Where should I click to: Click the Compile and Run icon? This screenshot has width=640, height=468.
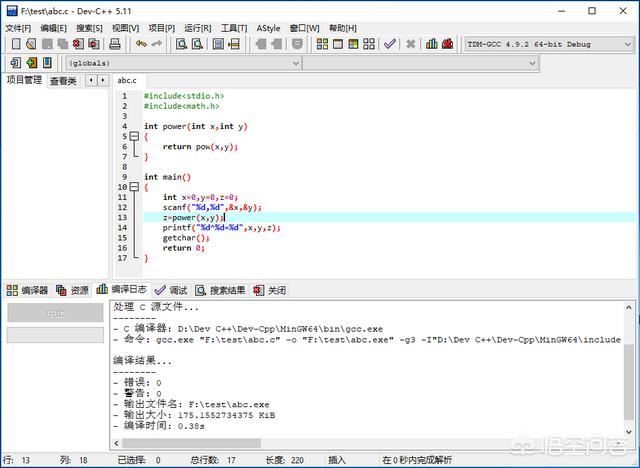353,44
